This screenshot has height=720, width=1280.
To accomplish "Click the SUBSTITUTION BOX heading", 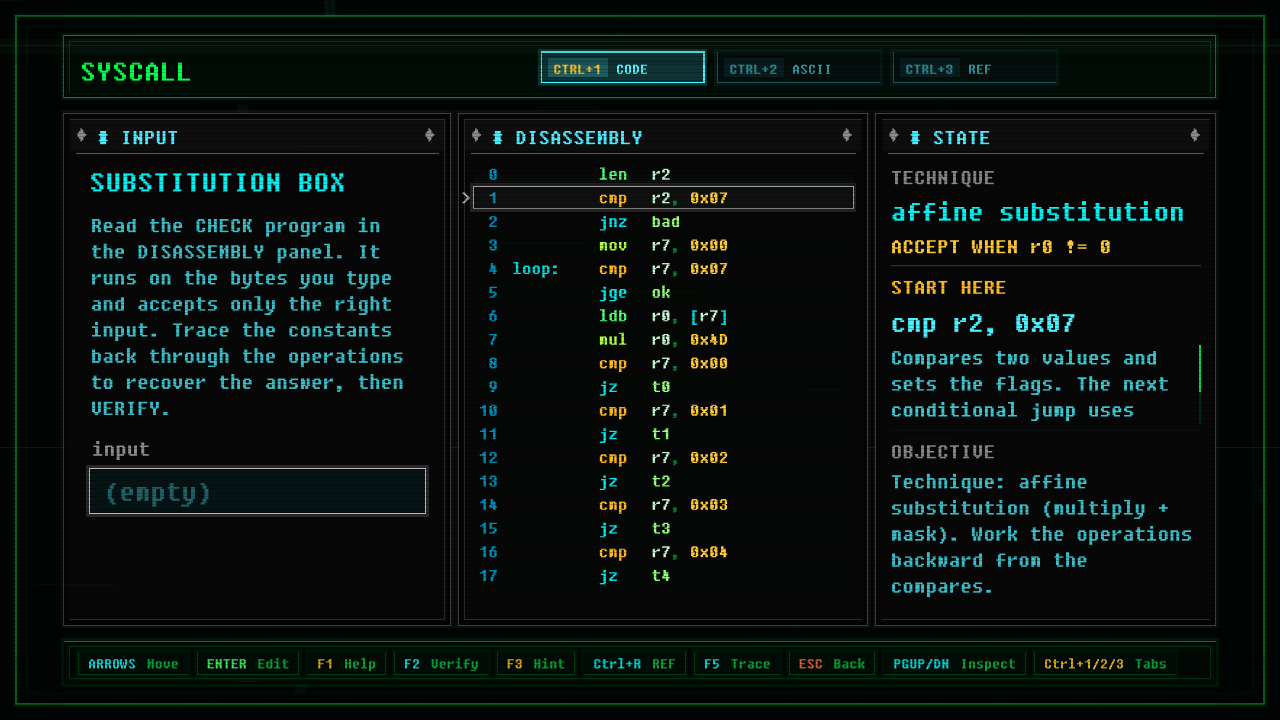I will click(218, 183).
